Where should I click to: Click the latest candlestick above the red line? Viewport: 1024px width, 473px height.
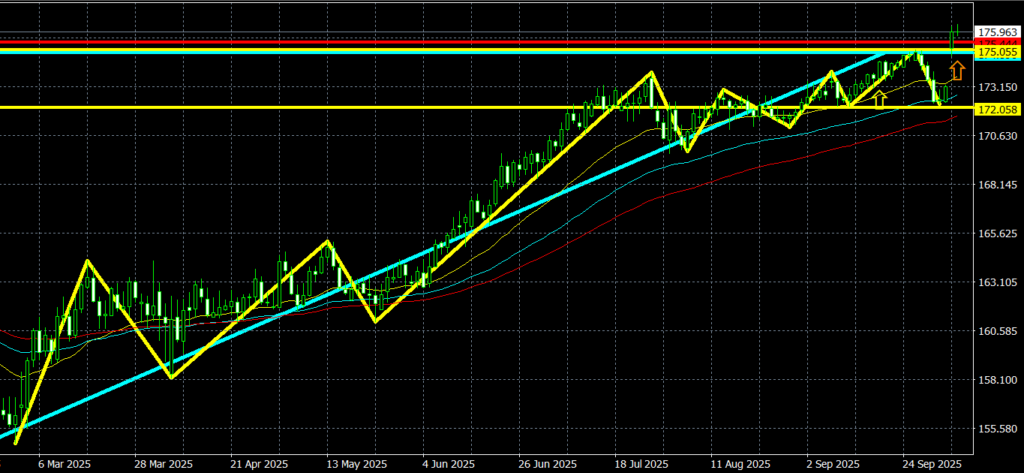[x=956, y=33]
